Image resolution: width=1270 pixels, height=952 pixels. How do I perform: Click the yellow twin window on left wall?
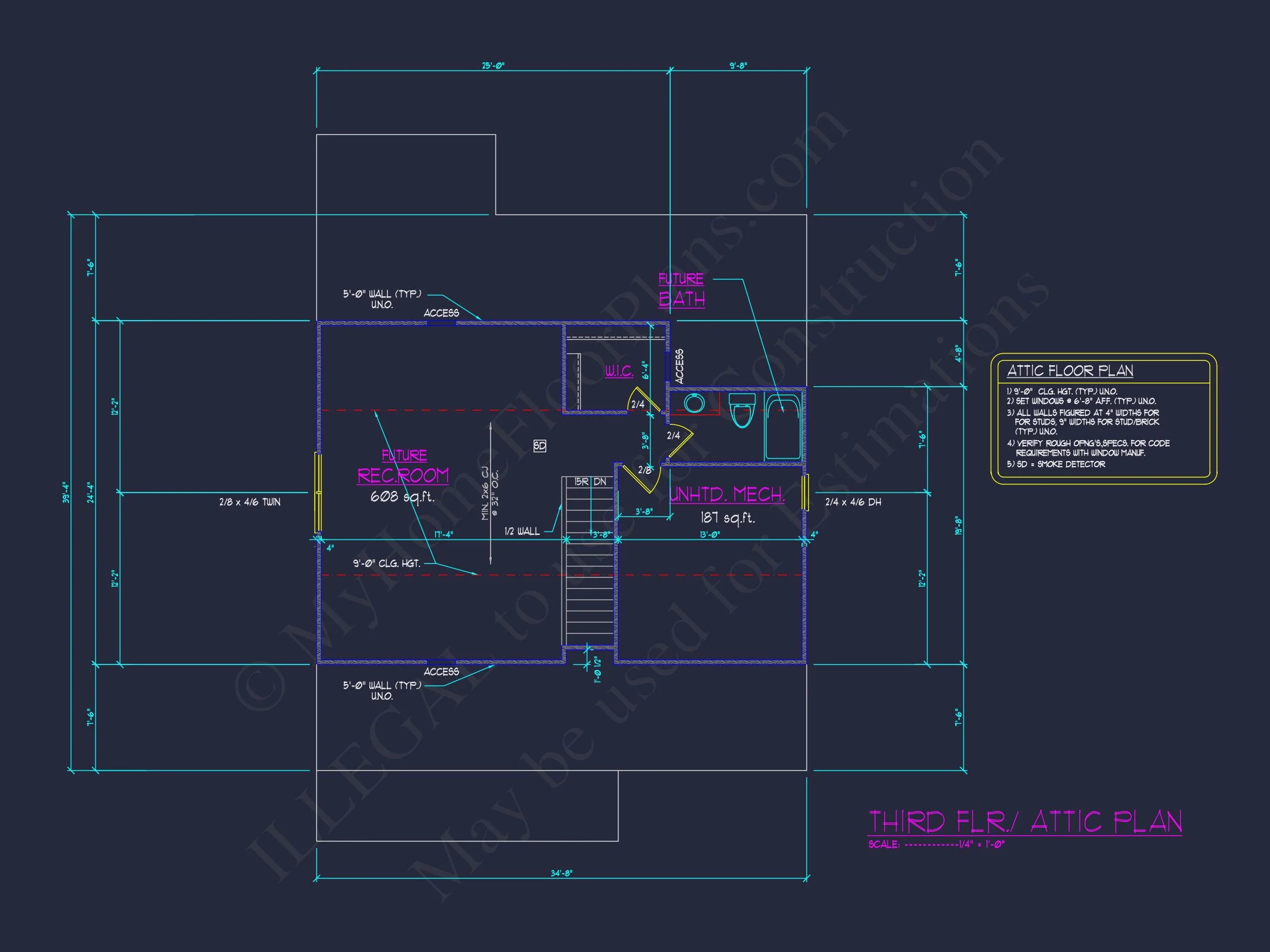pos(317,493)
